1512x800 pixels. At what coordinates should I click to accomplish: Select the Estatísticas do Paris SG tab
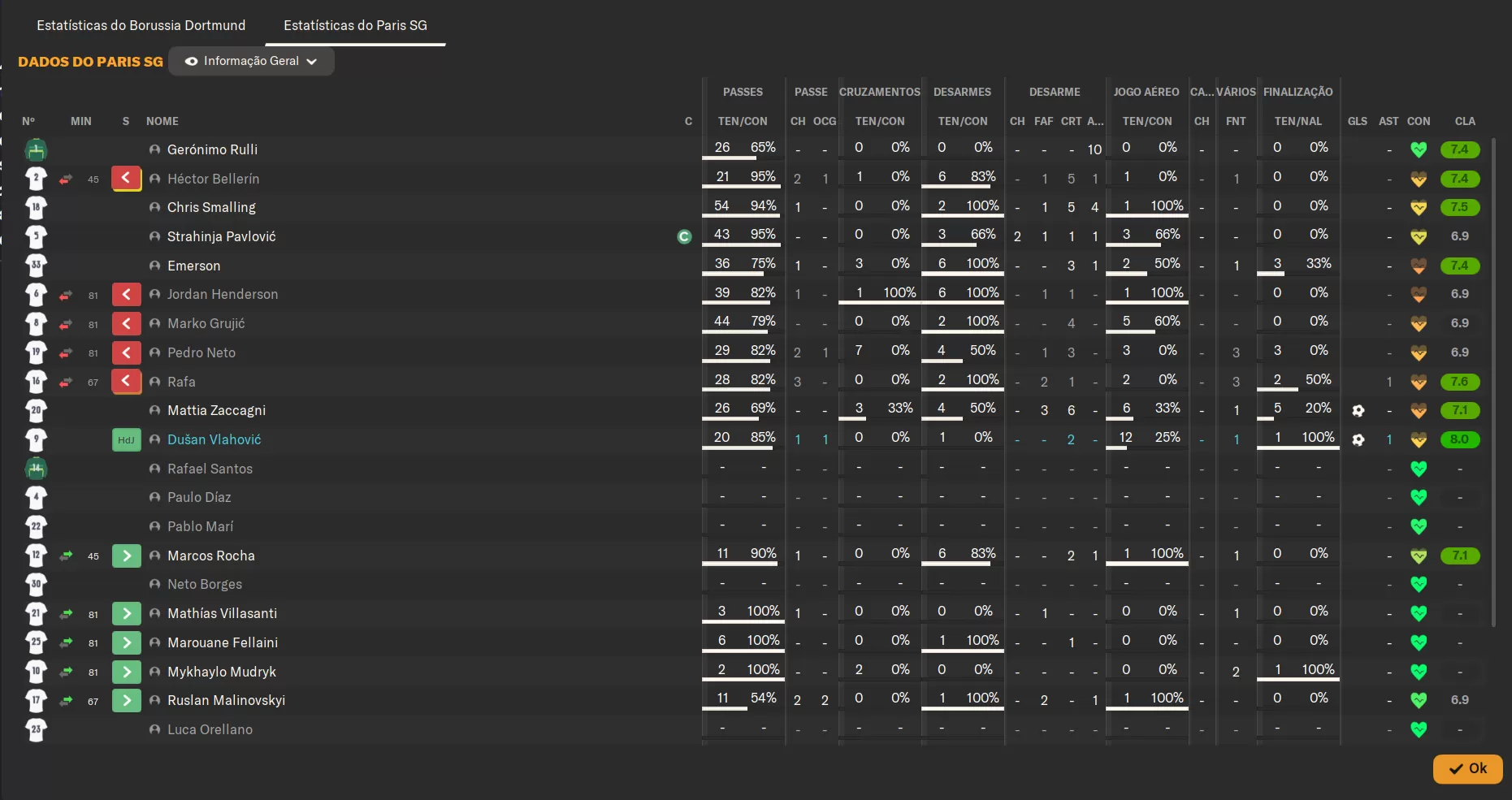pos(355,25)
